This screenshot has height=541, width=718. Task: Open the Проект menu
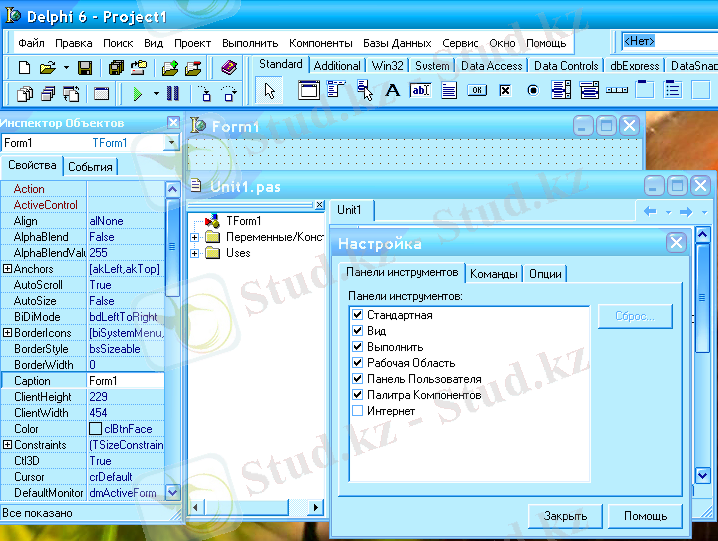point(192,44)
